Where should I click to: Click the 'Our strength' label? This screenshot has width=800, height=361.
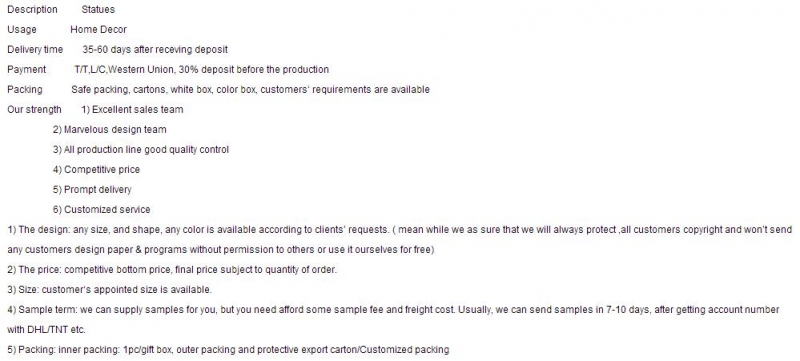pyautogui.click(x=34, y=110)
